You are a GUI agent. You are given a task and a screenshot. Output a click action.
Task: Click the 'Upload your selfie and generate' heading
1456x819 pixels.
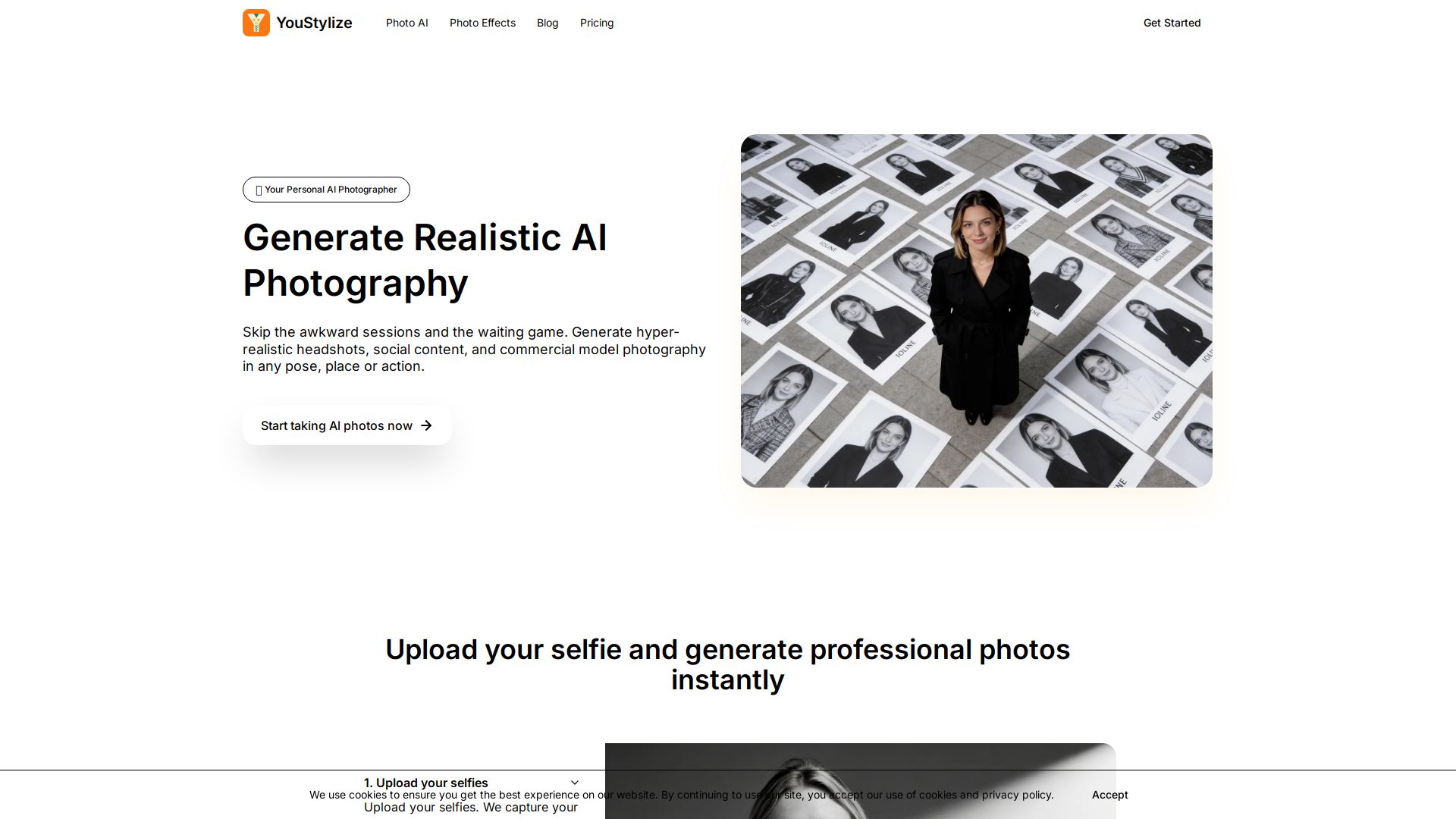point(728,664)
